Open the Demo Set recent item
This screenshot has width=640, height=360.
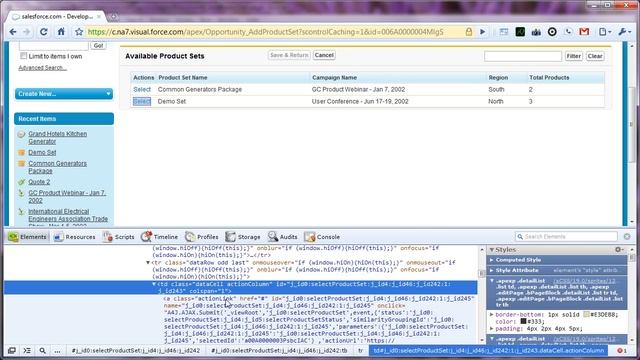pos(42,152)
